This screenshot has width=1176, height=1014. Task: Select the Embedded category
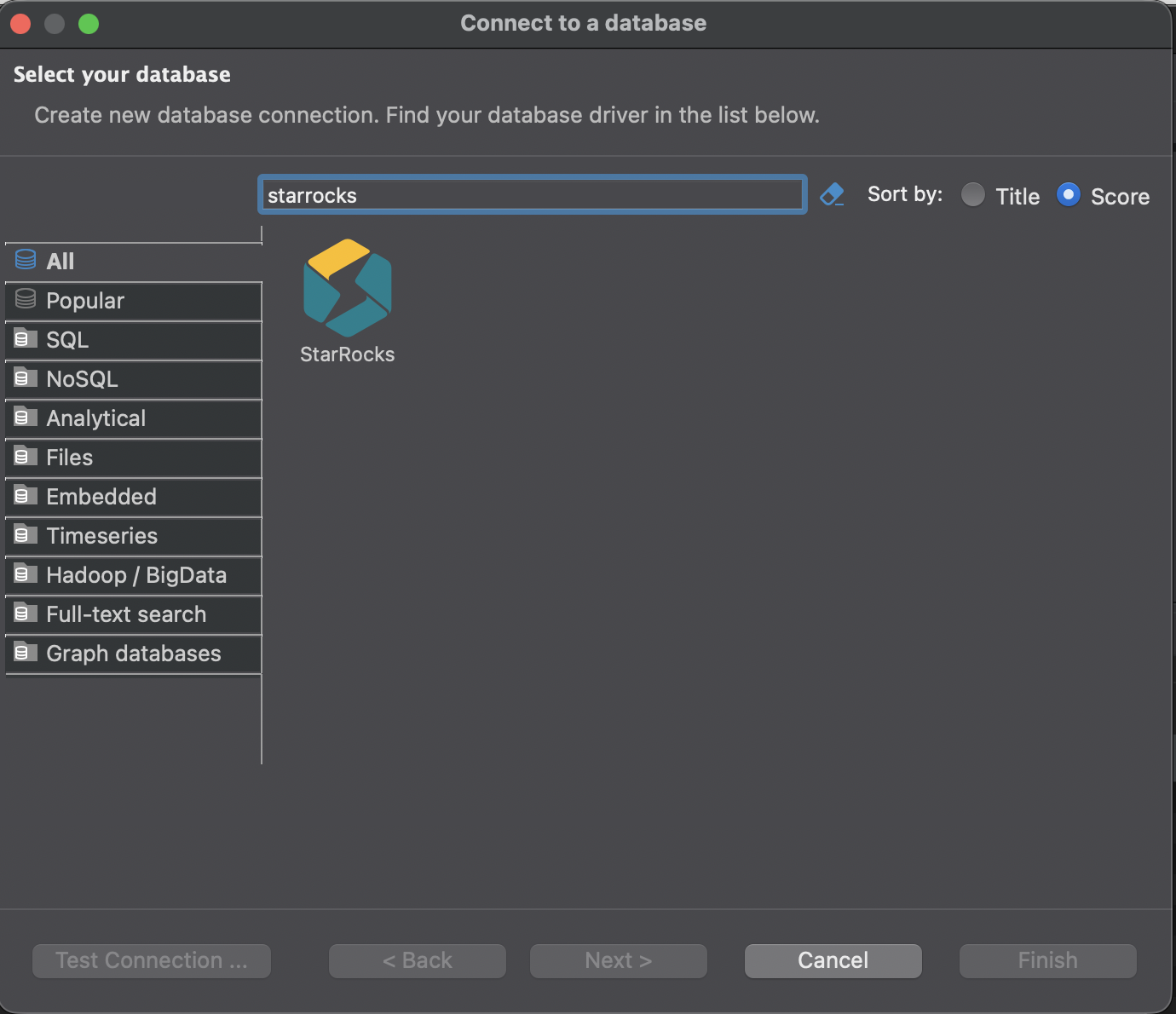coord(134,497)
